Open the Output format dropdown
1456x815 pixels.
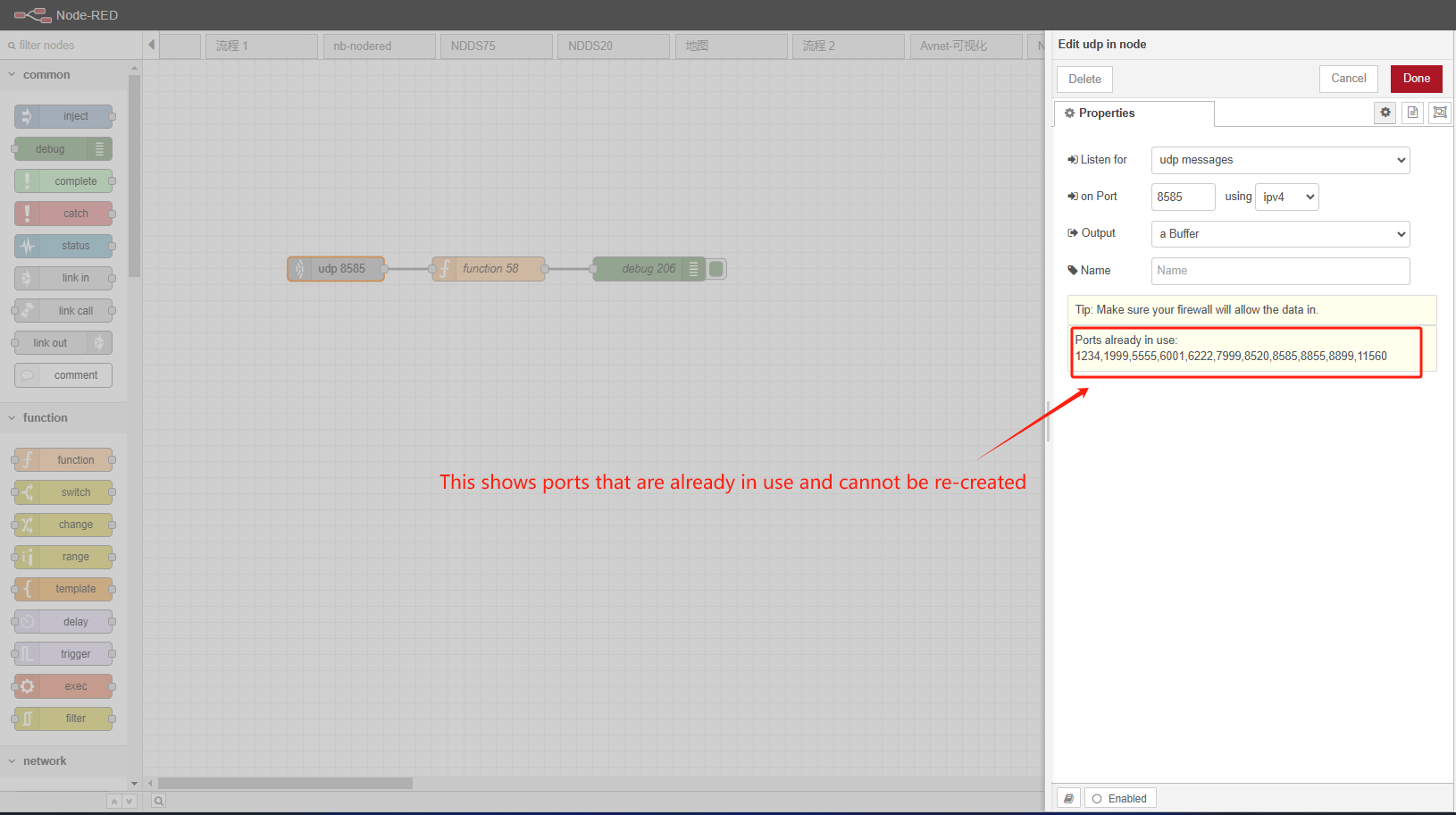tap(1280, 234)
